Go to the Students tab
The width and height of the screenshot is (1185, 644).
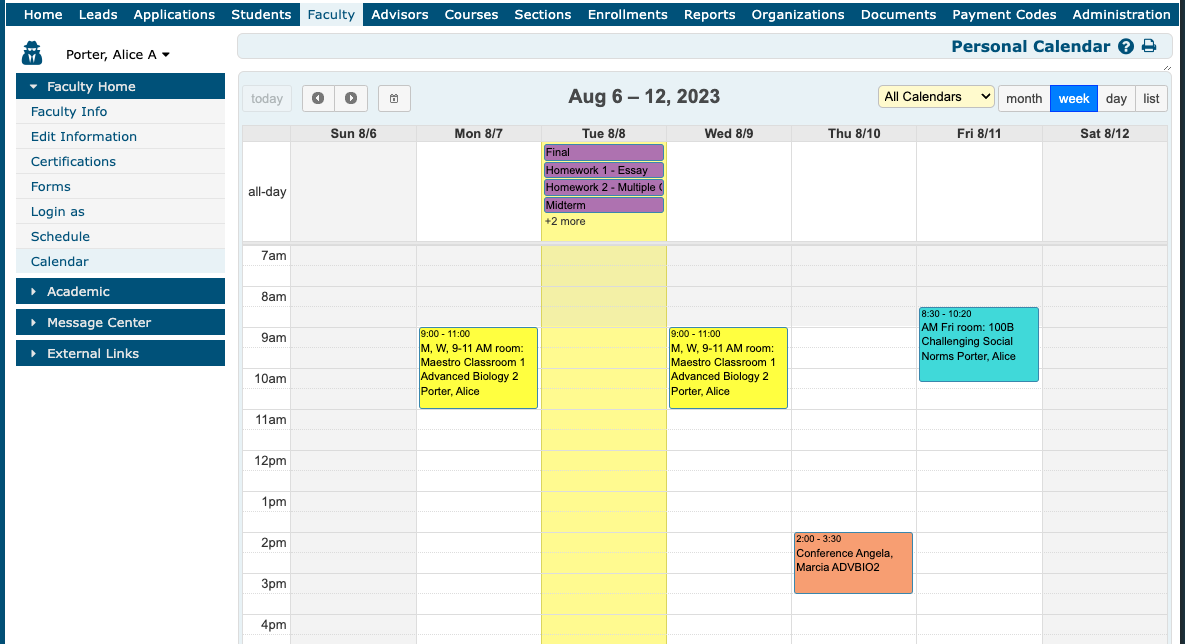pos(261,14)
